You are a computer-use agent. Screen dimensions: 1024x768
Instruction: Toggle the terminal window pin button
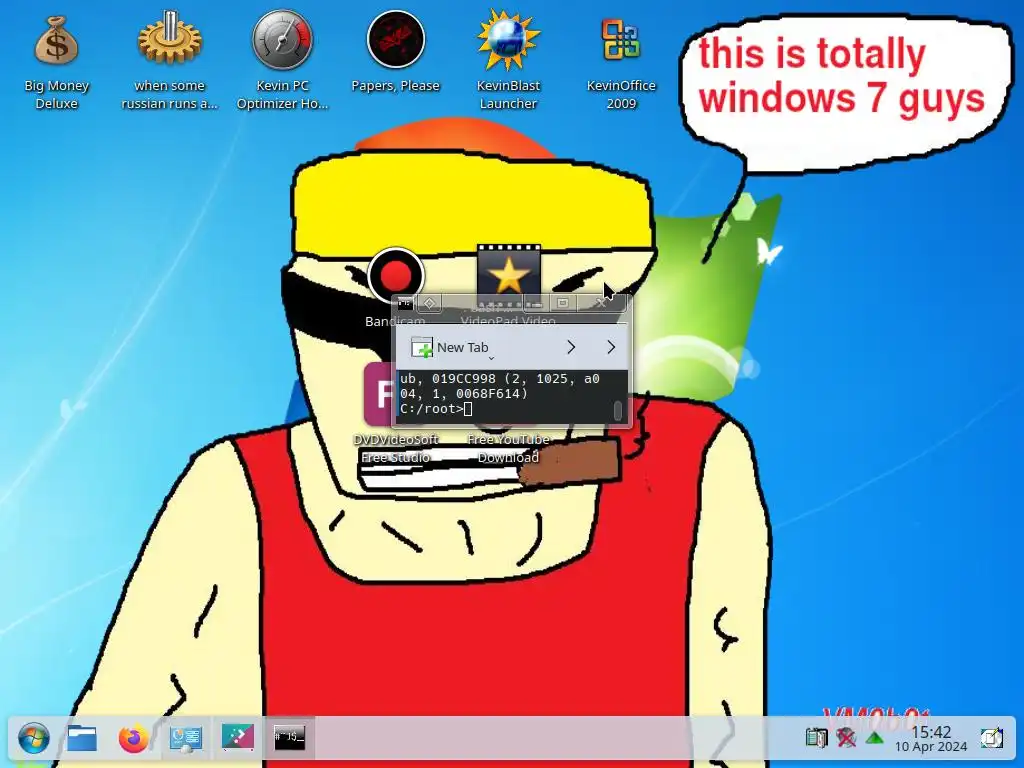[x=429, y=303]
